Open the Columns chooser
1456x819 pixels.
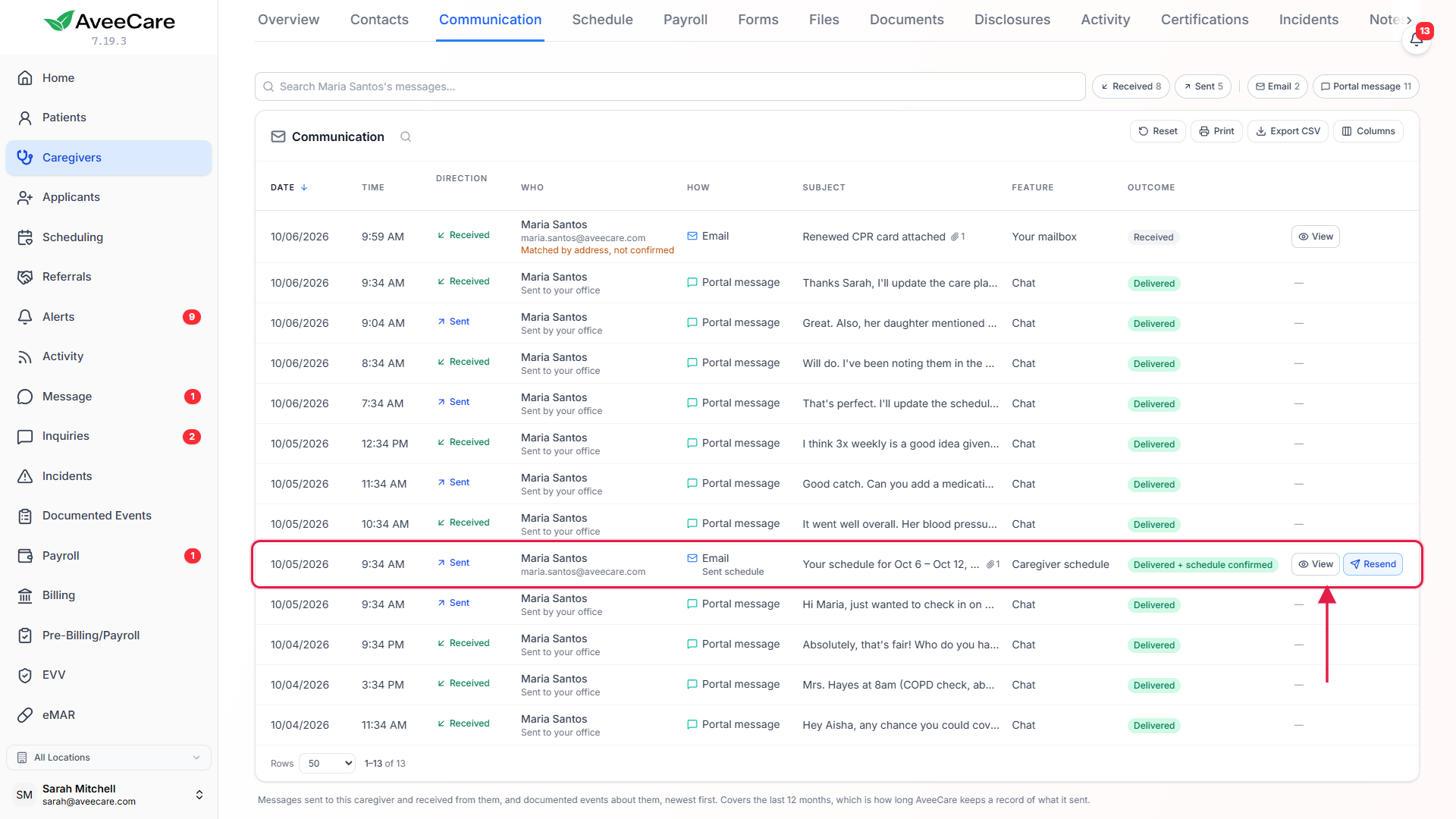click(x=1368, y=131)
